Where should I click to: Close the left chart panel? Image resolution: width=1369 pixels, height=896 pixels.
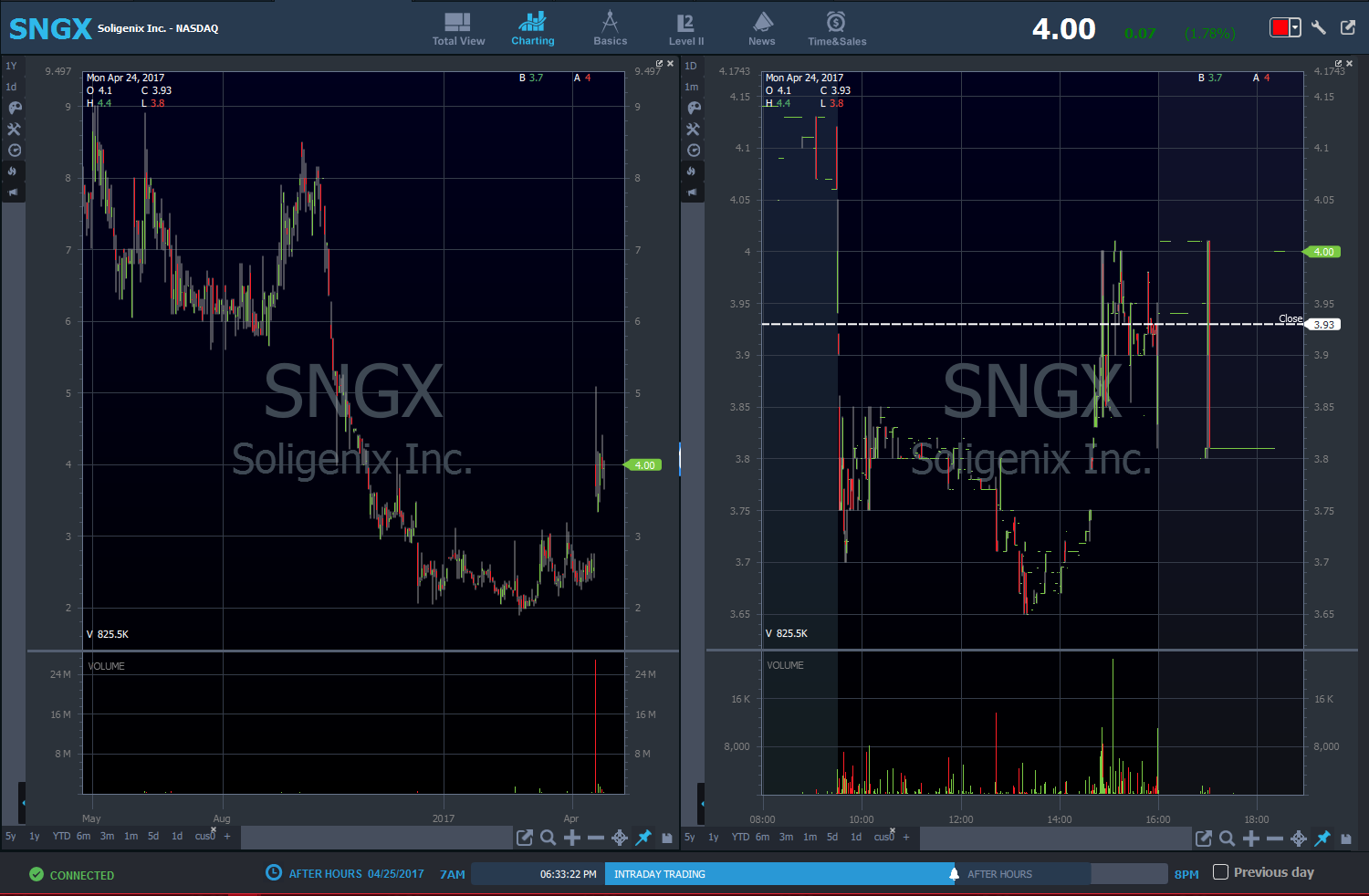click(x=670, y=64)
